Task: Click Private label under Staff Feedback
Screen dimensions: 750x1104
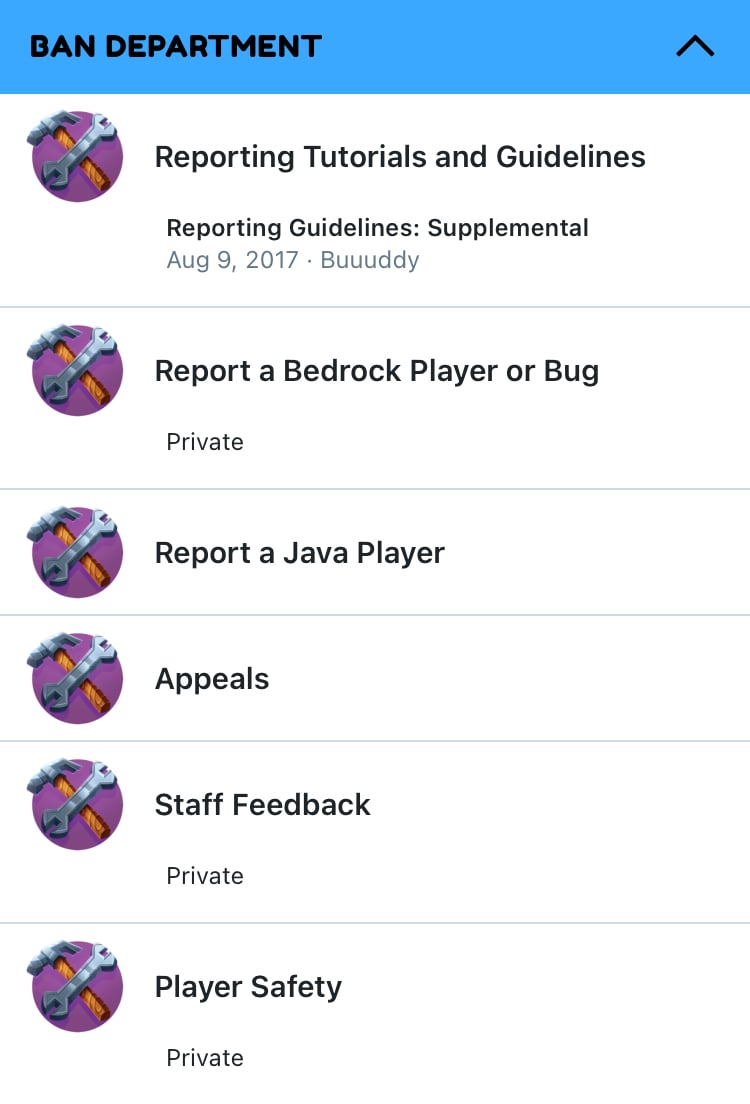Action: (205, 876)
